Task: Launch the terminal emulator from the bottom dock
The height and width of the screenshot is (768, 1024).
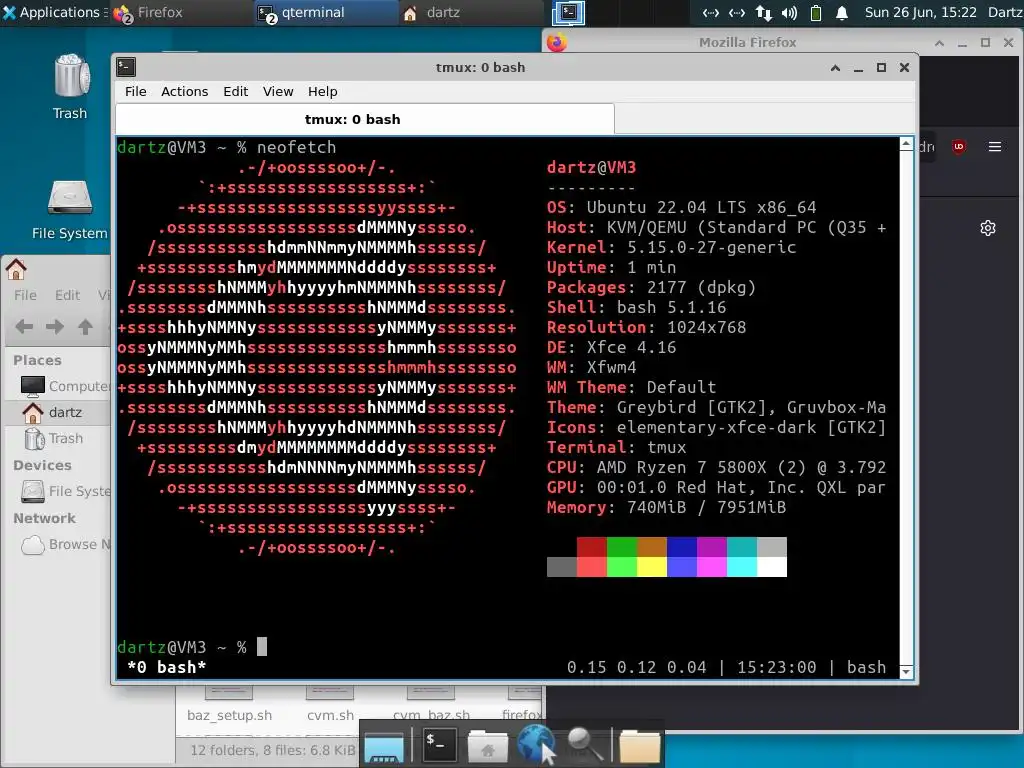Action: tap(439, 744)
